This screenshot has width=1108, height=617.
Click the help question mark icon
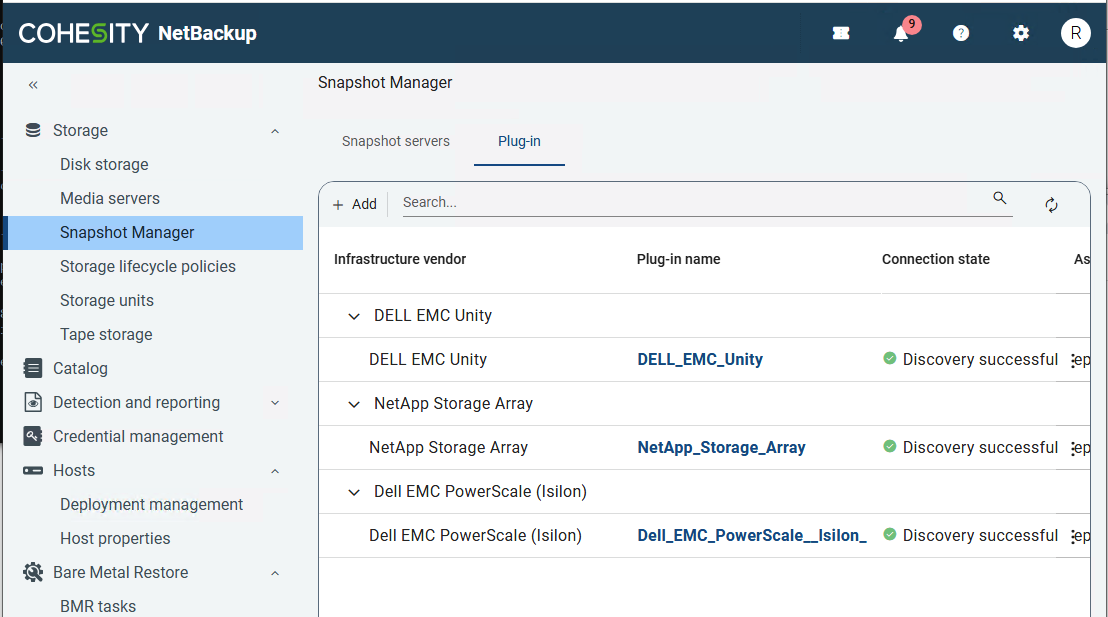point(961,33)
